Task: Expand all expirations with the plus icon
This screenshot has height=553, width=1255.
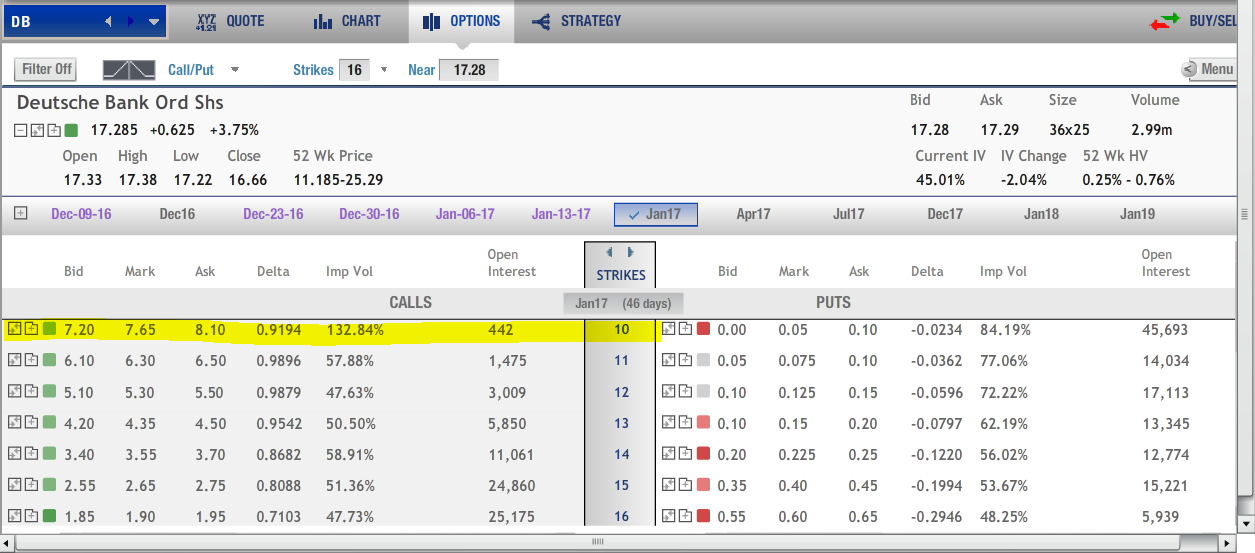Action: pos(21,214)
